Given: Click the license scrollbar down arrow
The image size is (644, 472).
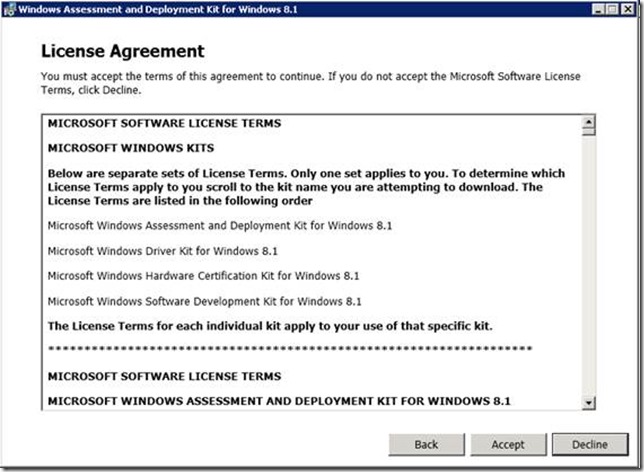Looking at the screenshot, I should (x=588, y=402).
